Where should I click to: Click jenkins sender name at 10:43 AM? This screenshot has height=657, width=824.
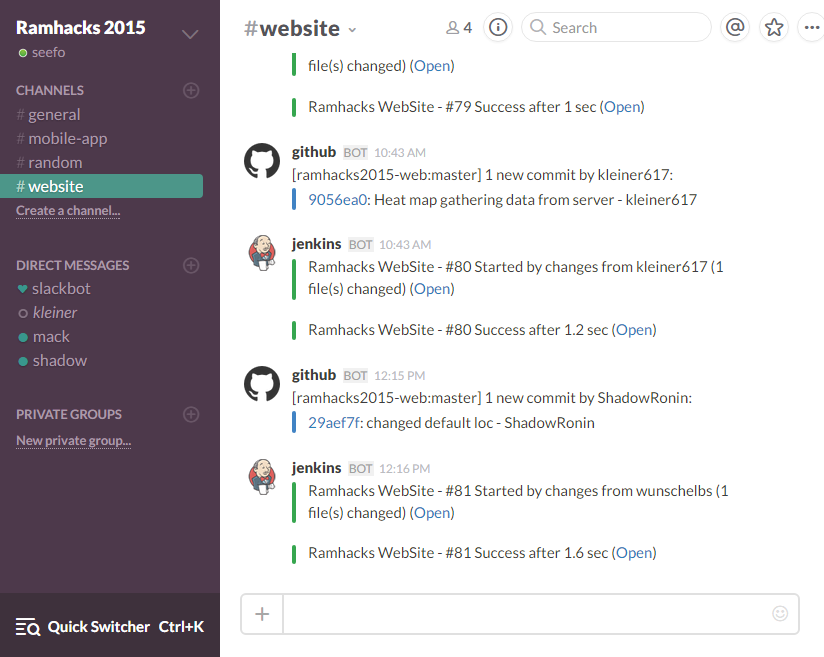click(316, 244)
